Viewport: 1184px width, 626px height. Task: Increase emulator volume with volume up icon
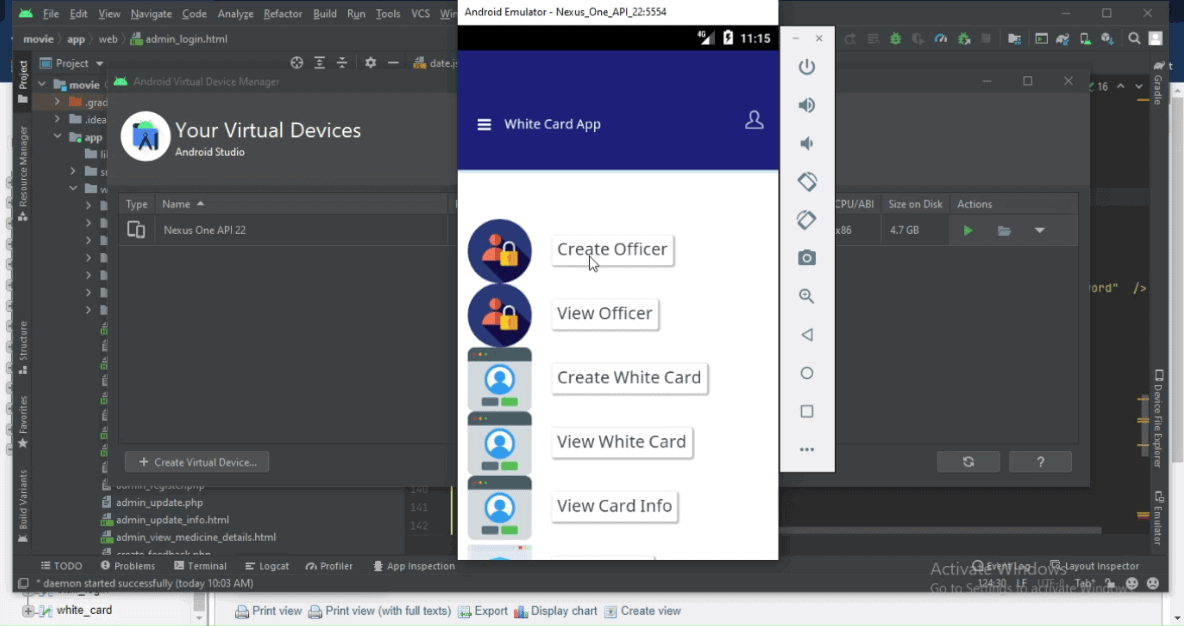point(807,104)
